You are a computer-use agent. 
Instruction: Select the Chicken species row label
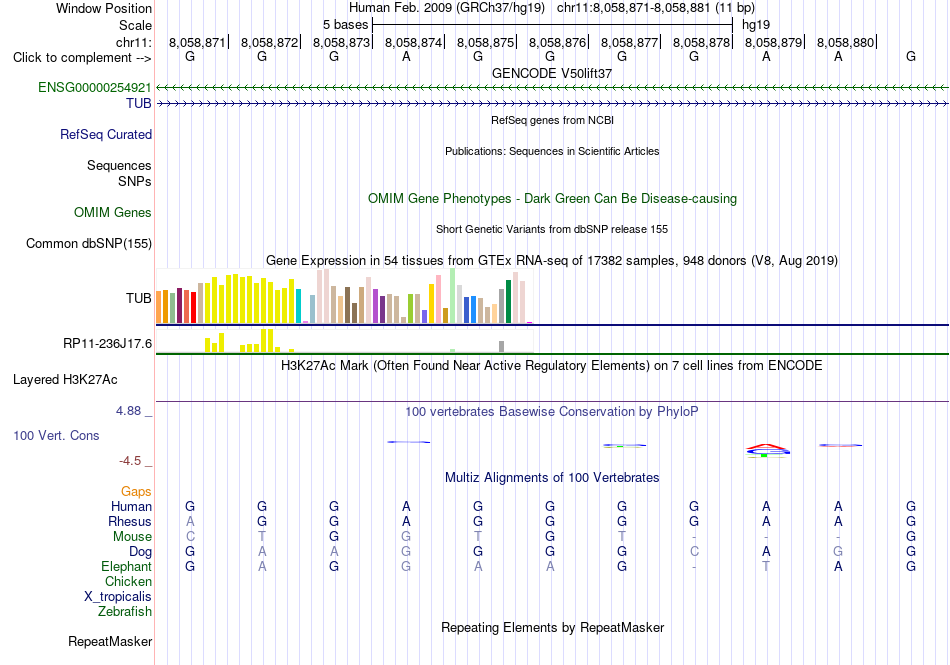[128, 581]
